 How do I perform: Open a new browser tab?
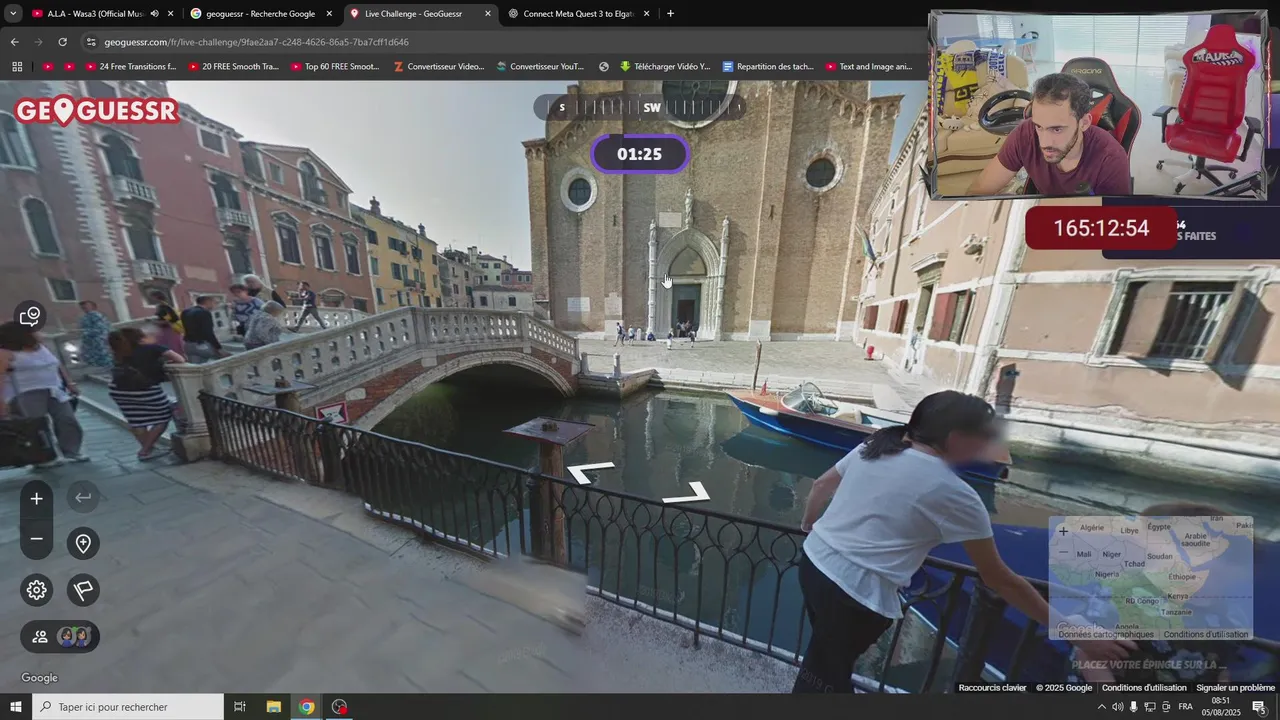(x=670, y=14)
